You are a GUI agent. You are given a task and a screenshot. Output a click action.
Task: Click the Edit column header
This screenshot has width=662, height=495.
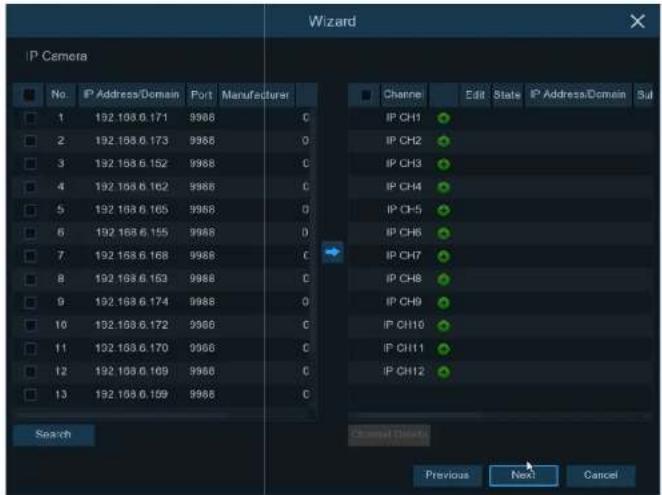(x=475, y=95)
